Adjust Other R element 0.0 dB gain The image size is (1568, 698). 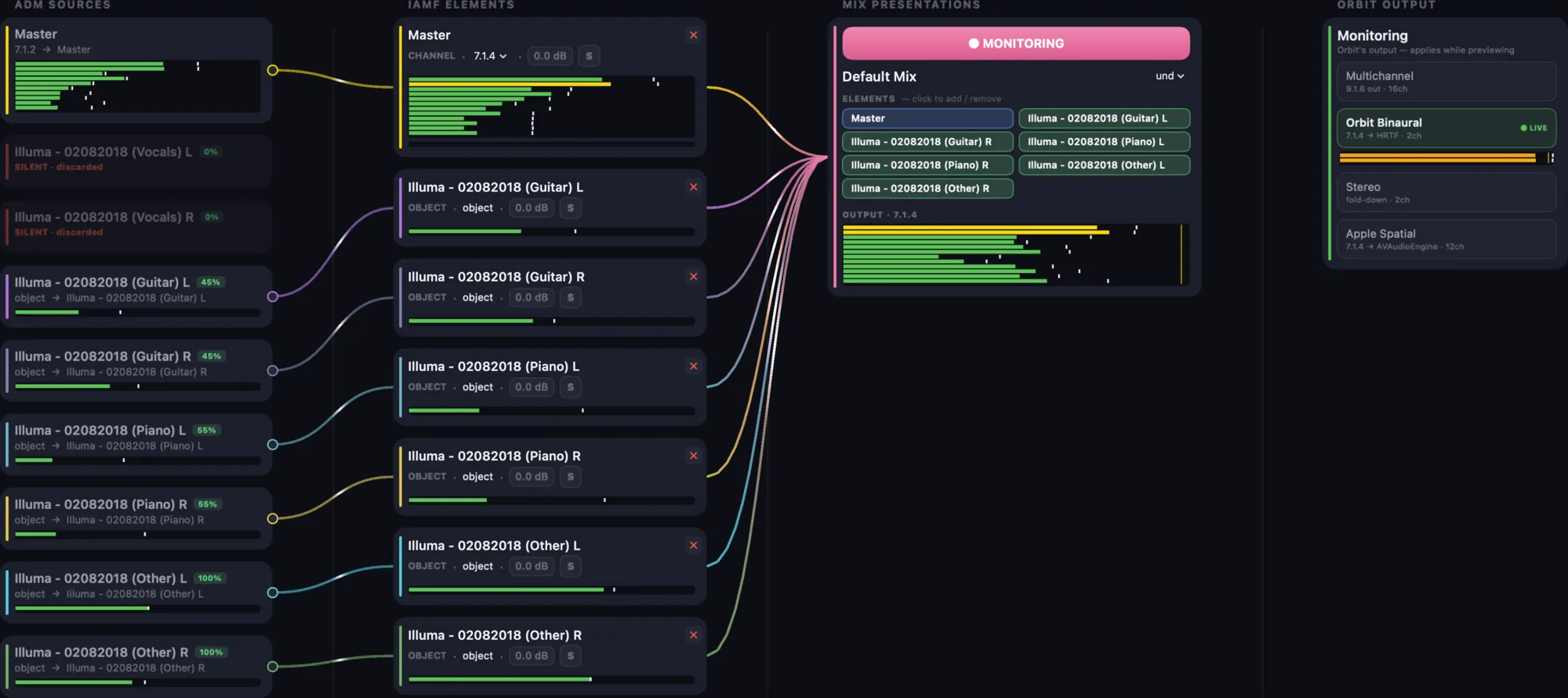[x=531, y=656]
